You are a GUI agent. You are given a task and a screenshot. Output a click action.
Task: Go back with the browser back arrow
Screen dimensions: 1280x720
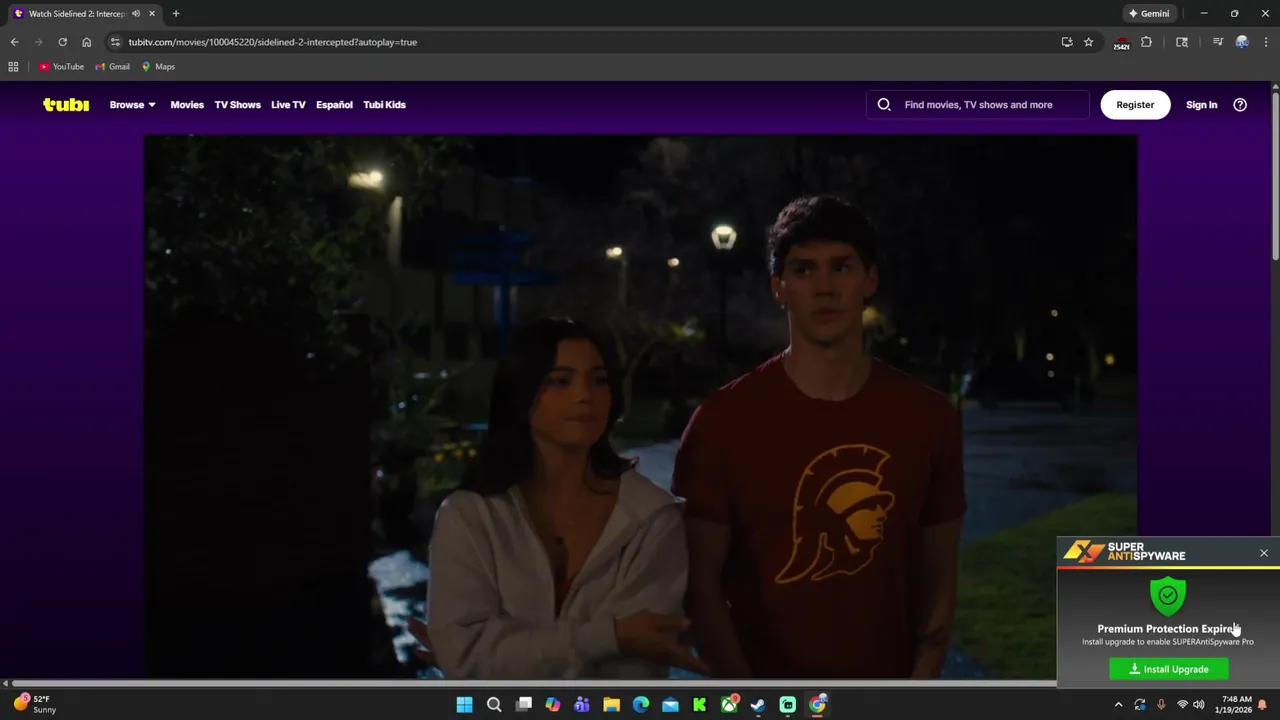tap(14, 42)
